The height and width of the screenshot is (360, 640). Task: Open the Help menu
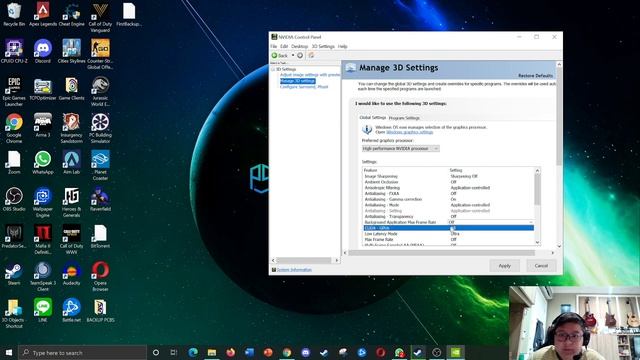[342, 46]
